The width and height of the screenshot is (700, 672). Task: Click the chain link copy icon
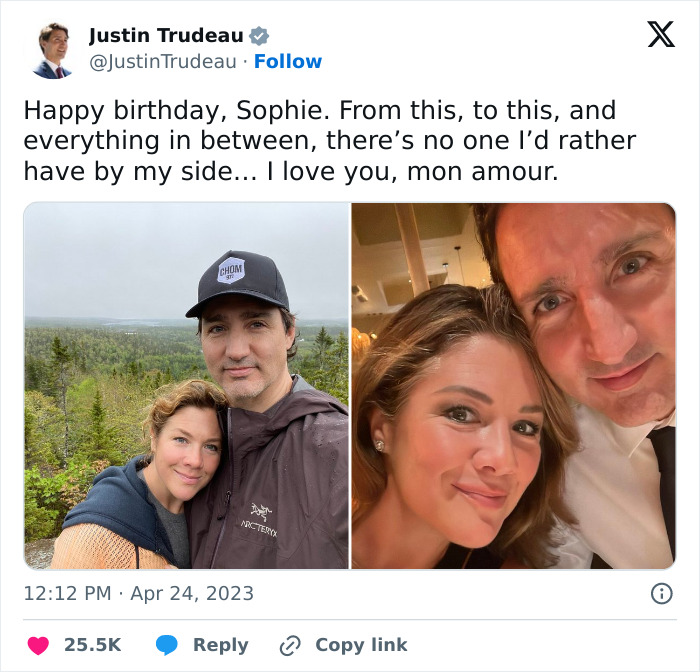pyautogui.click(x=290, y=645)
